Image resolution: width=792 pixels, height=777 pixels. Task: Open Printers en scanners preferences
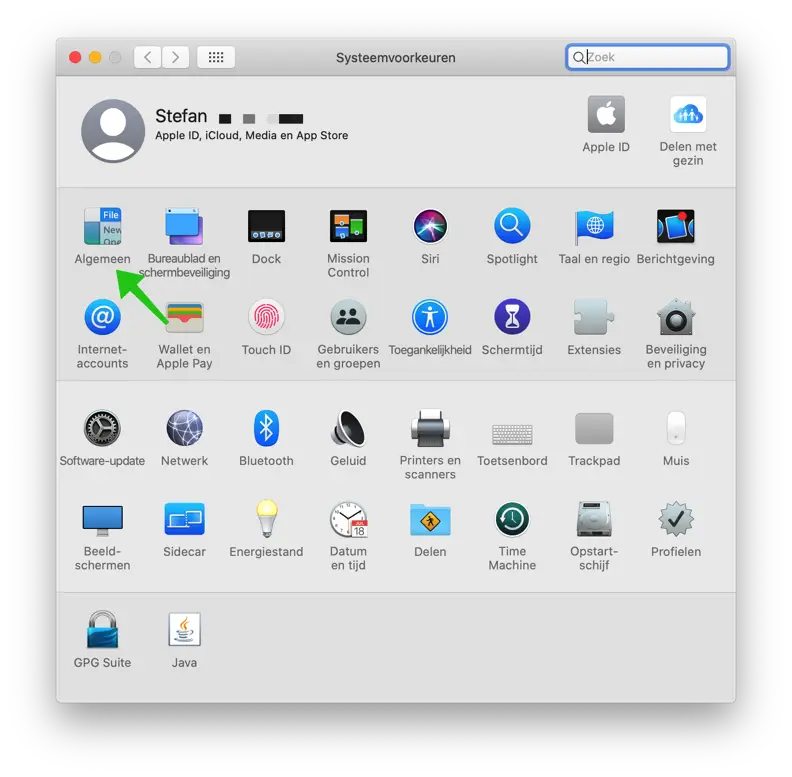click(430, 428)
